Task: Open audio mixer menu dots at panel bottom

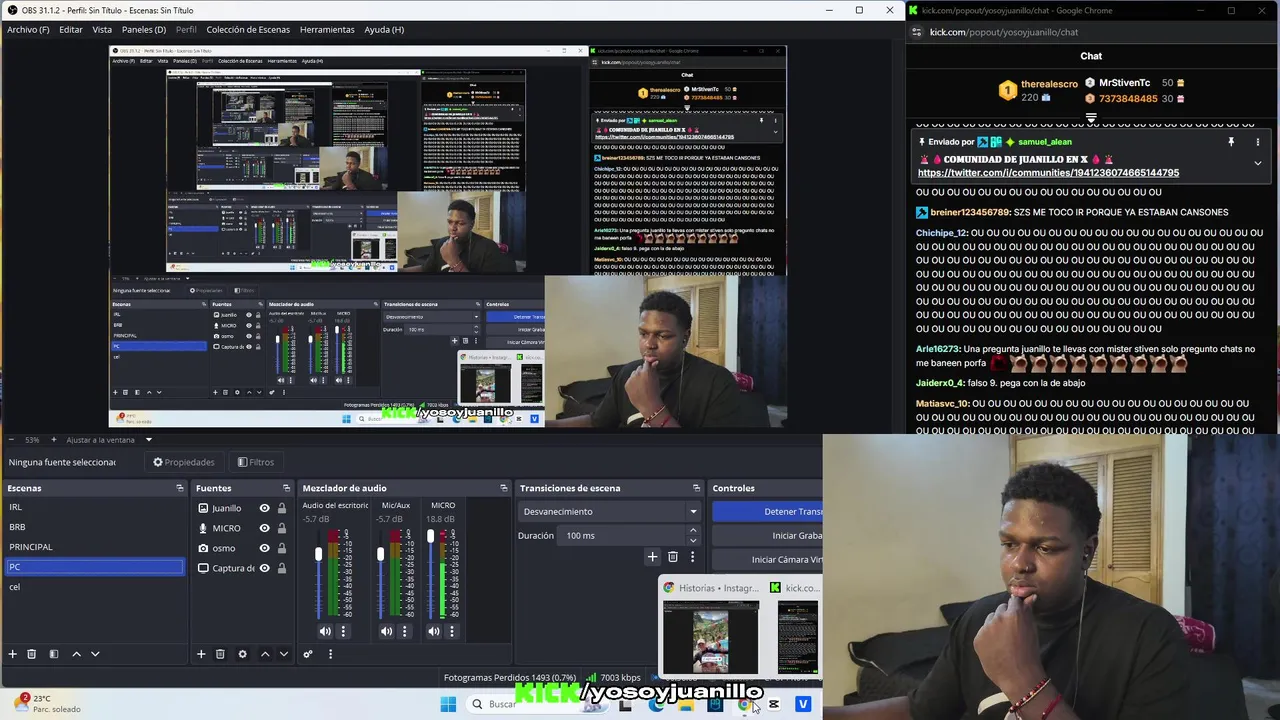Action: point(330,654)
